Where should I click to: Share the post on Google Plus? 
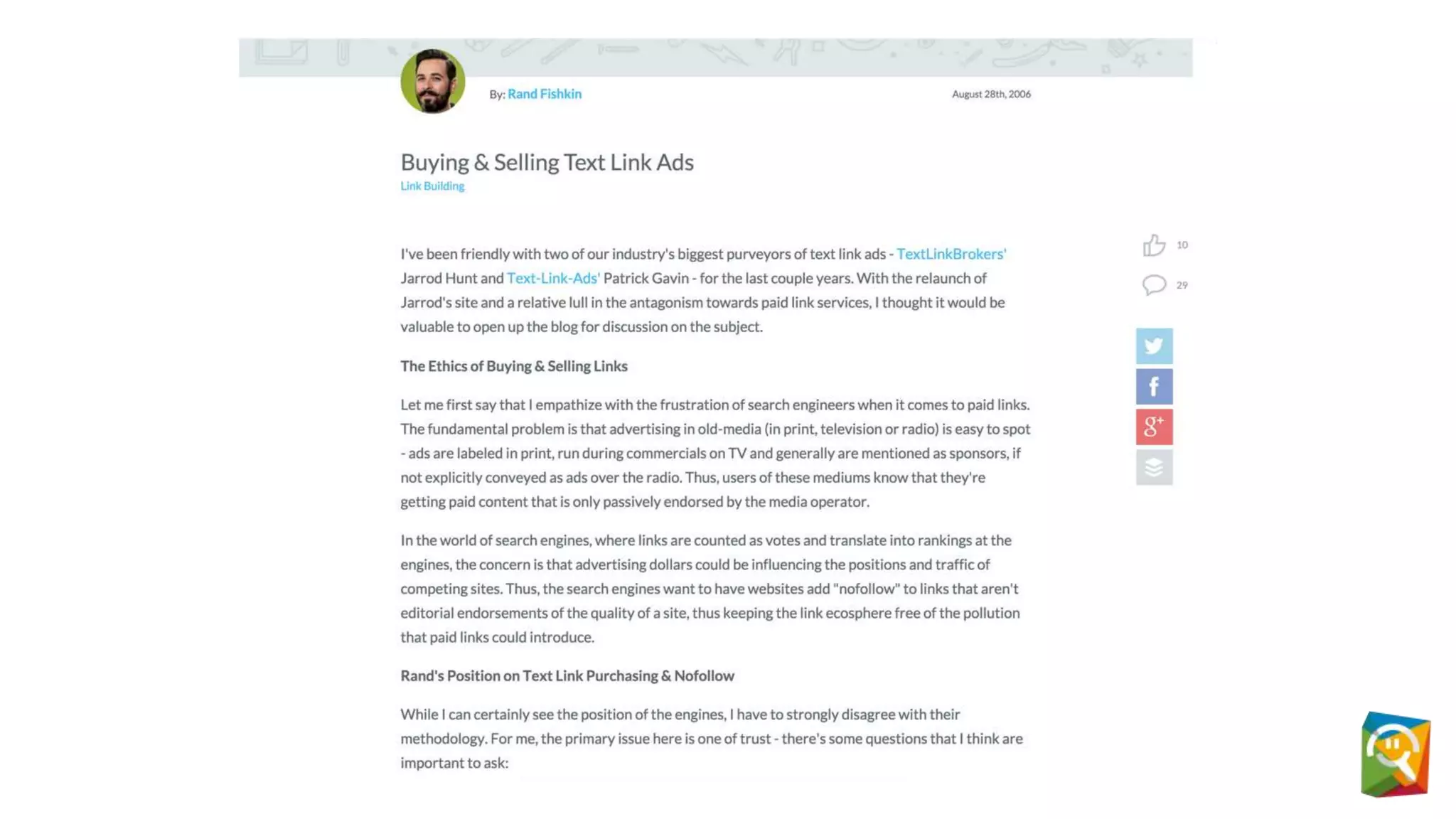point(1154,427)
